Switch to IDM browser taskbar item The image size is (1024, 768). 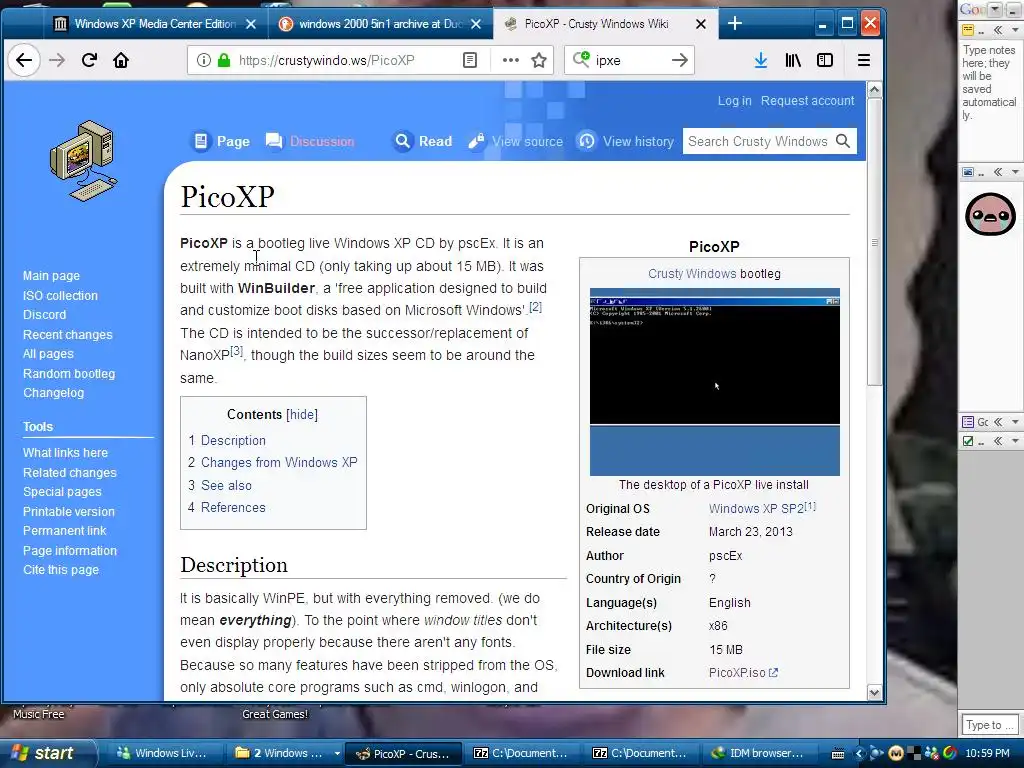click(x=758, y=753)
